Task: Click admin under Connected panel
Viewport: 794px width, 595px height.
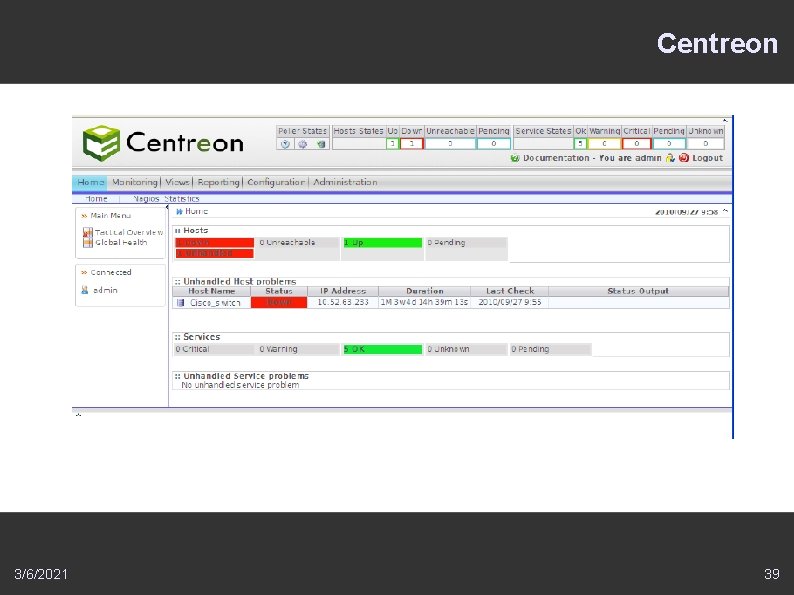Action: pos(105,290)
